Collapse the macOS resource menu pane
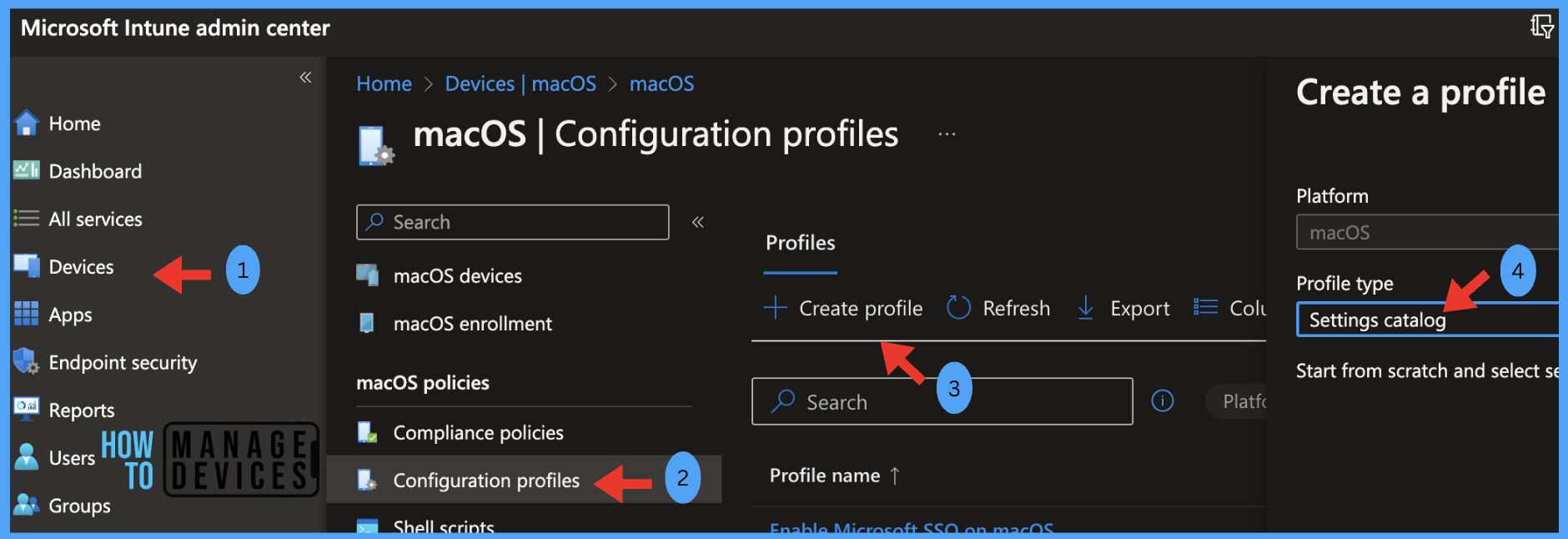 pos(698,222)
